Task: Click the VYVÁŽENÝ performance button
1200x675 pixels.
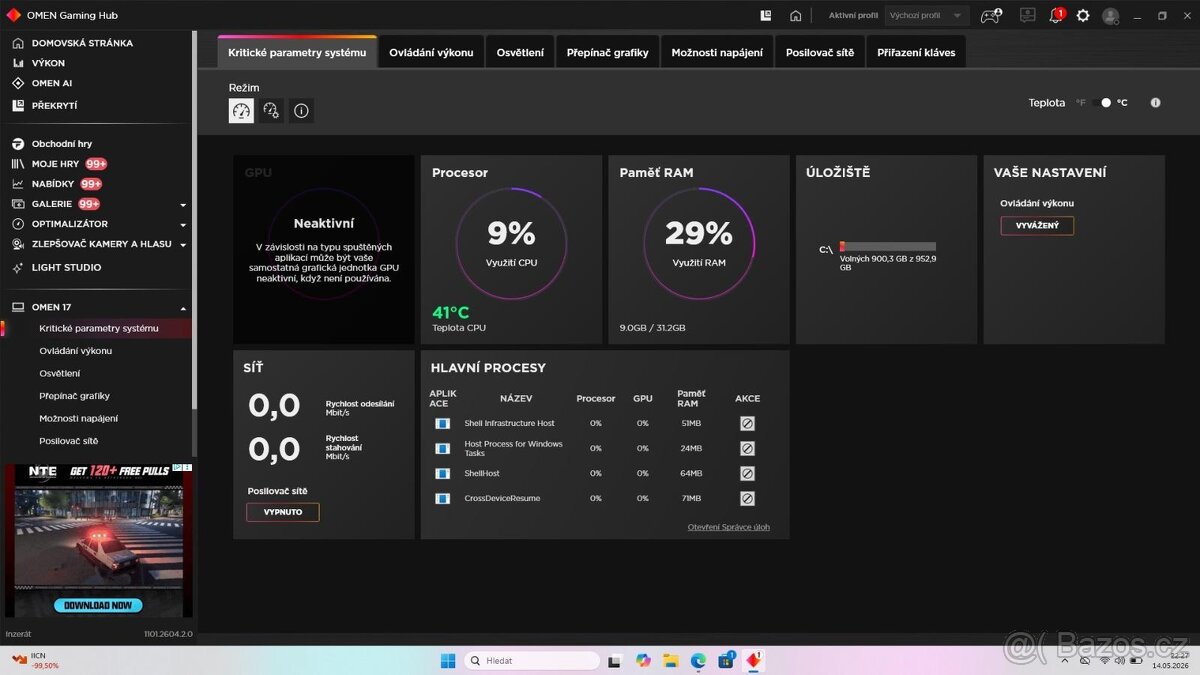Action: [x=1037, y=226]
